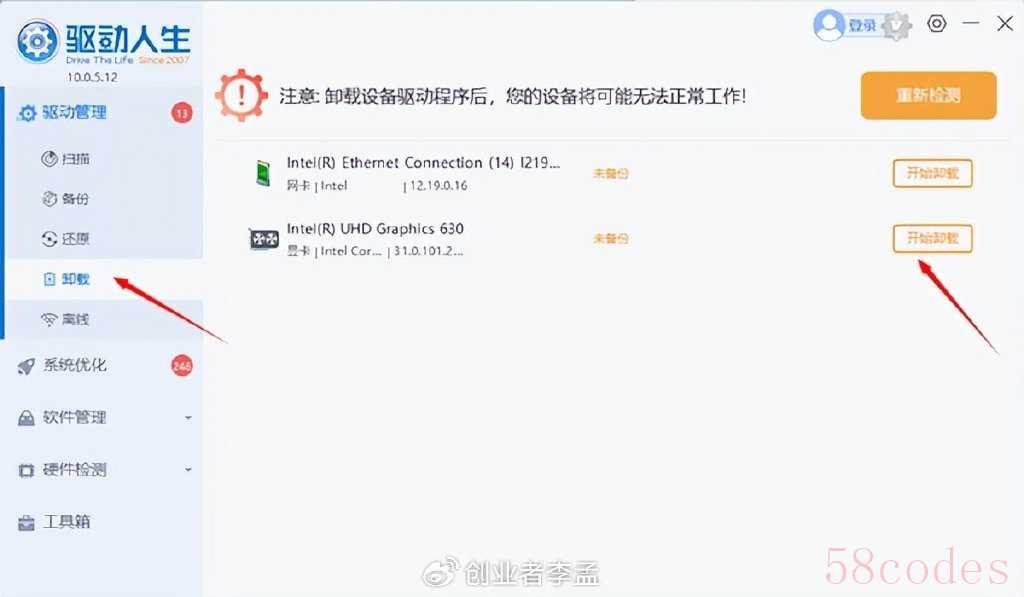Image resolution: width=1024 pixels, height=597 pixels.
Task: Expand the 软件管理 dropdown arrow
Action: tap(188, 417)
